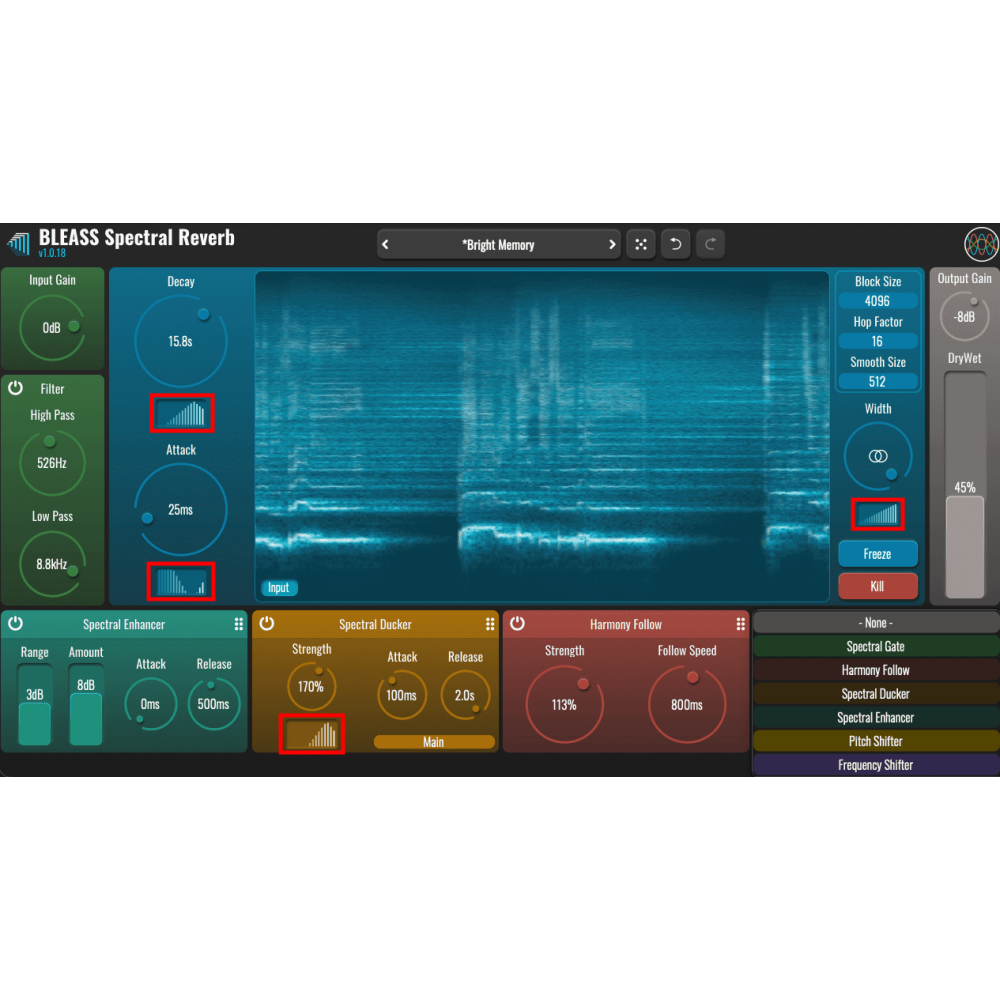Adjust the Enhancer Amount 8dB slider
Image resolution: width=1000 pixels, height=1000 pixels.
coord(85,705)
